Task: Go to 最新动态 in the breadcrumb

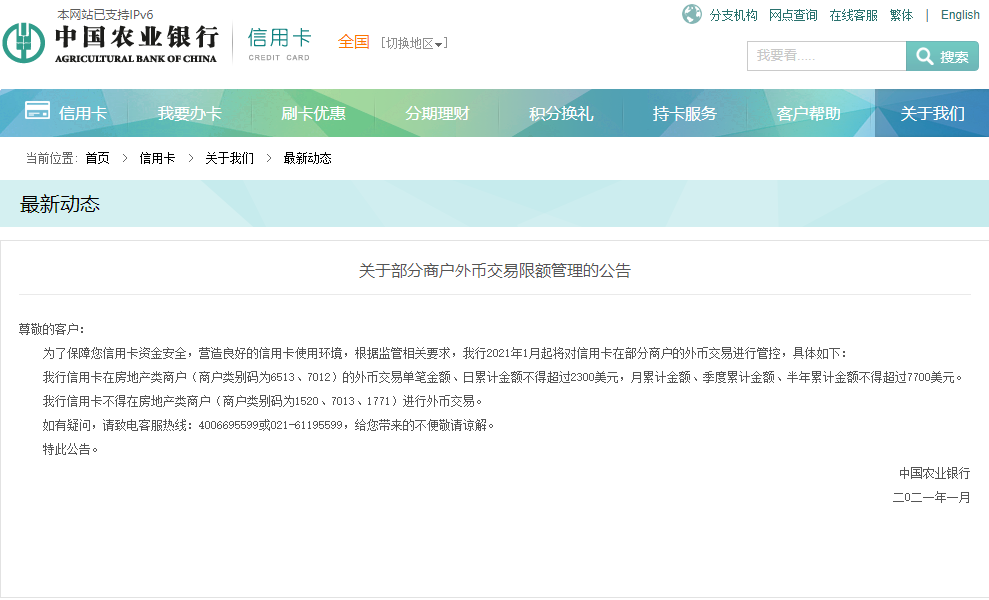Action: pyautogui.click(x=308, y=158)
